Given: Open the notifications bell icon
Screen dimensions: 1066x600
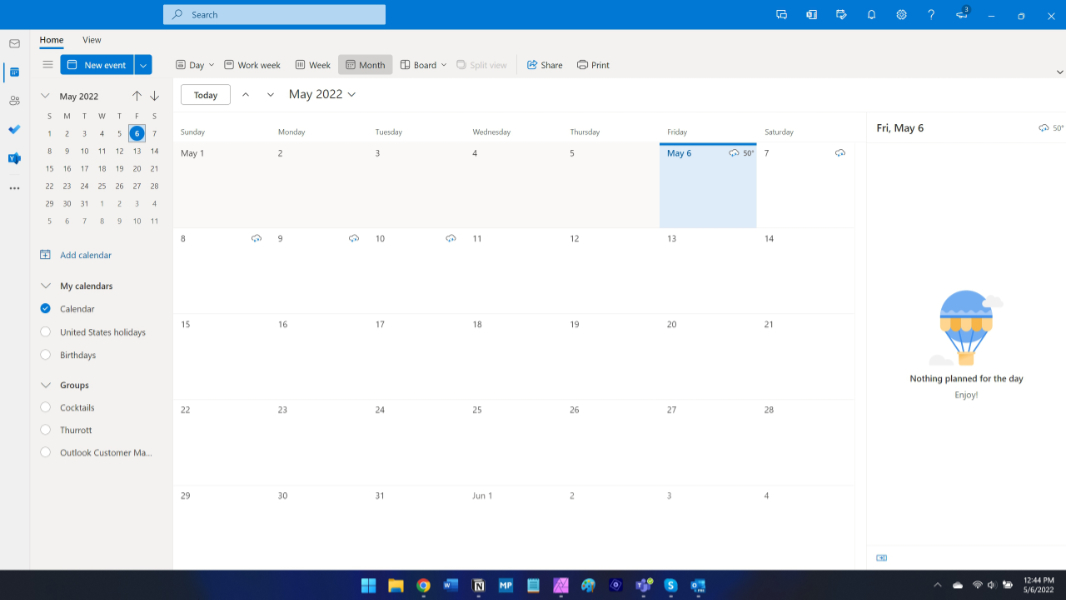Looking at the screenshot, I should [871, 15].
